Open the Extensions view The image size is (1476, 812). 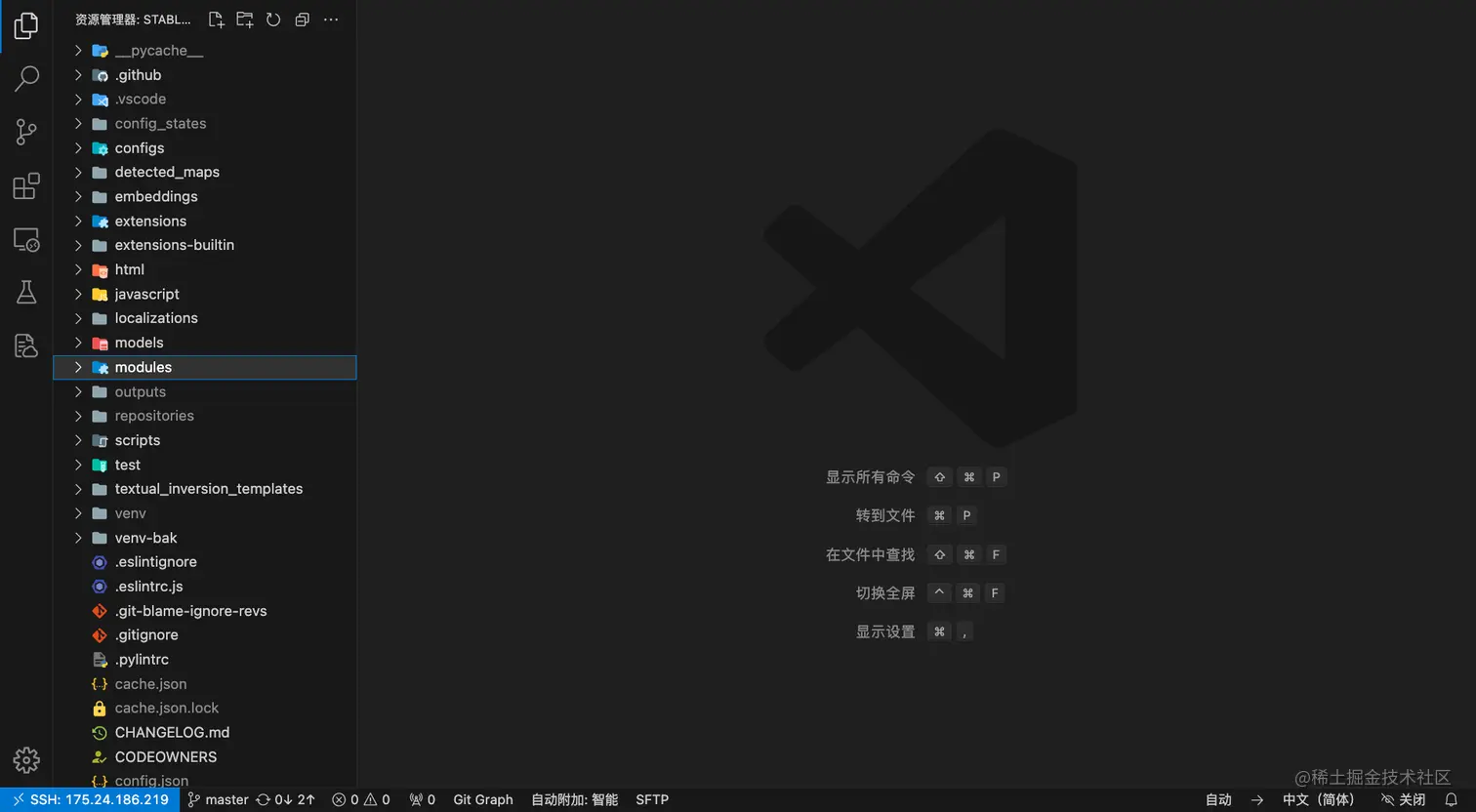point(26,185)
